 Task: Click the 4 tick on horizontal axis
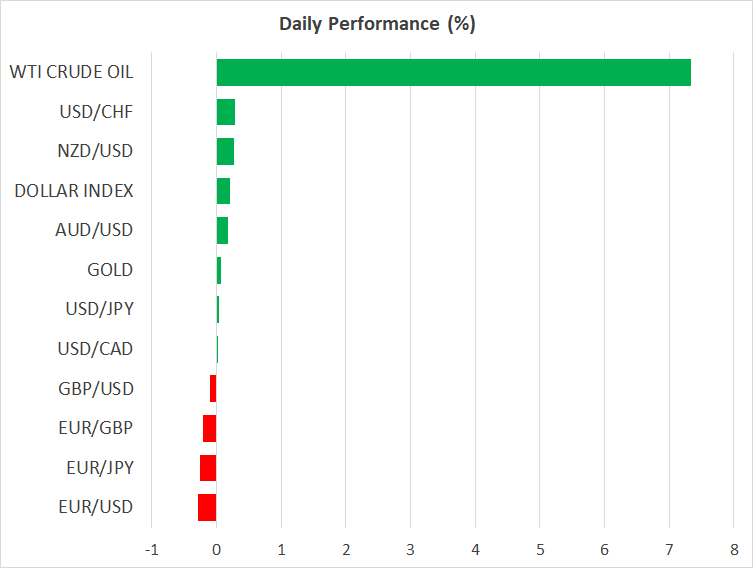[x=475, y=550]
